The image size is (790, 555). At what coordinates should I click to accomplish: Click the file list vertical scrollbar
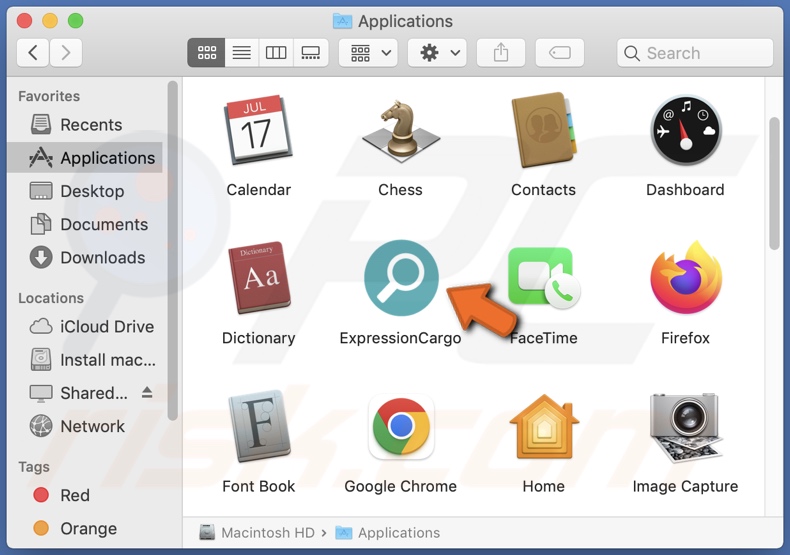click(774, 183)
